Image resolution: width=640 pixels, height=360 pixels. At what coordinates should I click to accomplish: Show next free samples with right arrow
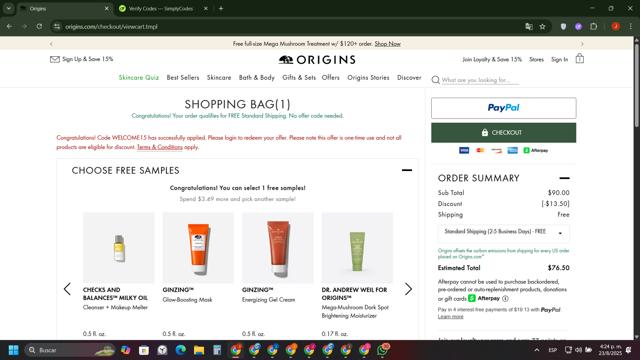[408, 289]
